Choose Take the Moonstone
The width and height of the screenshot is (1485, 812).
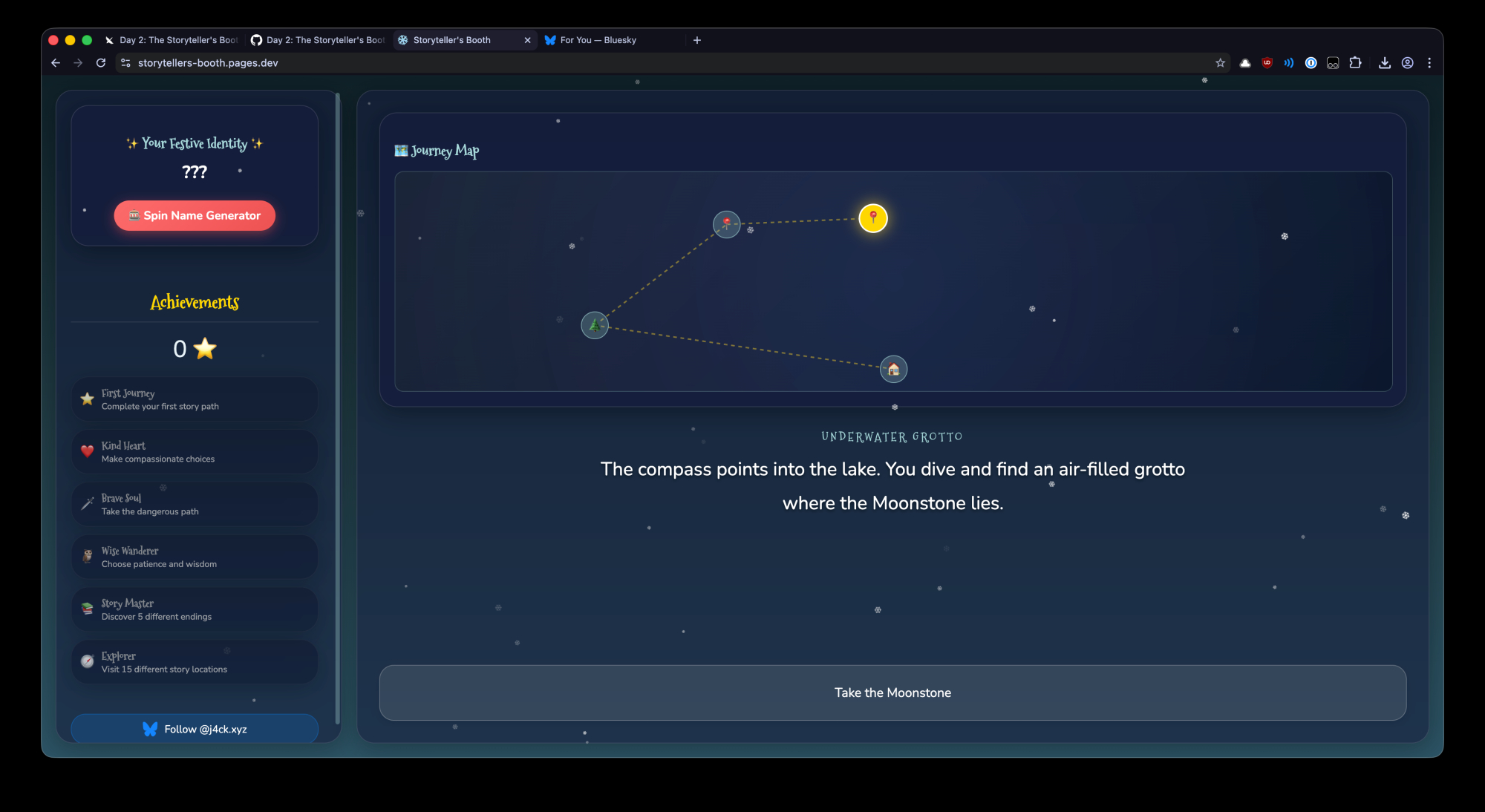[x=892, y=693]
